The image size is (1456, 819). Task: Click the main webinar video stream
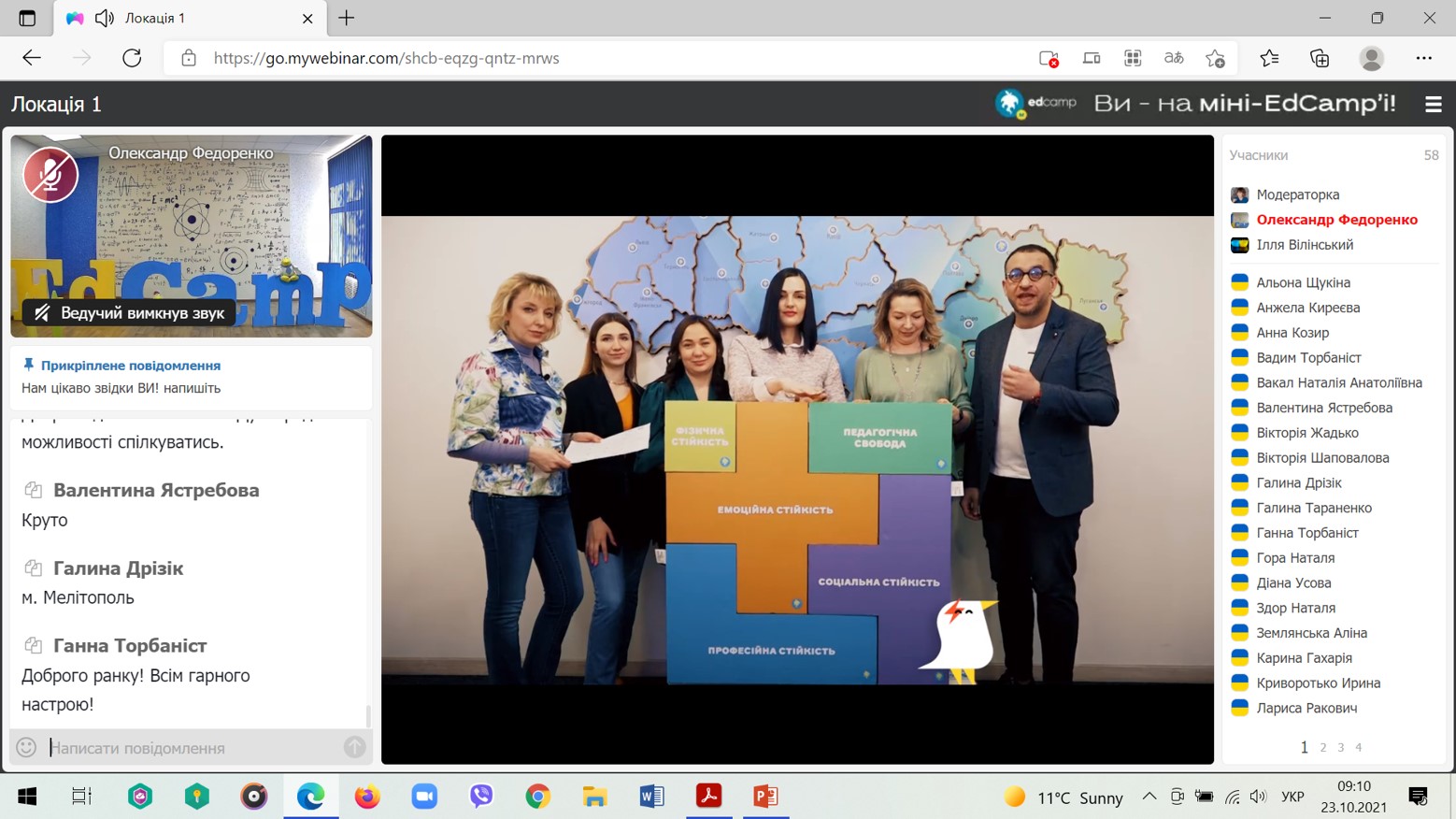[x=797, y=450]
